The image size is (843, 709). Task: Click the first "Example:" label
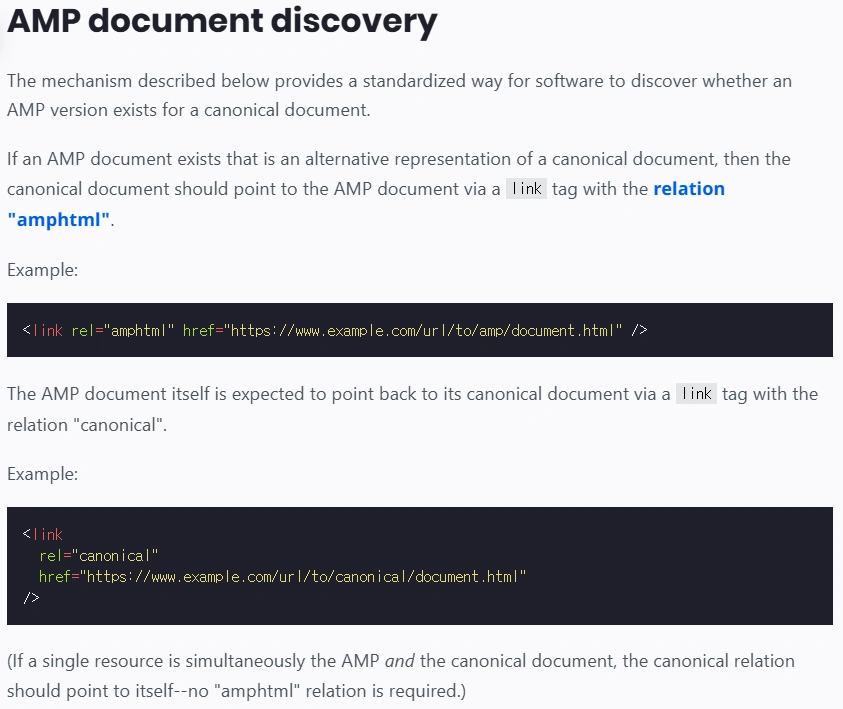point(42,270)
